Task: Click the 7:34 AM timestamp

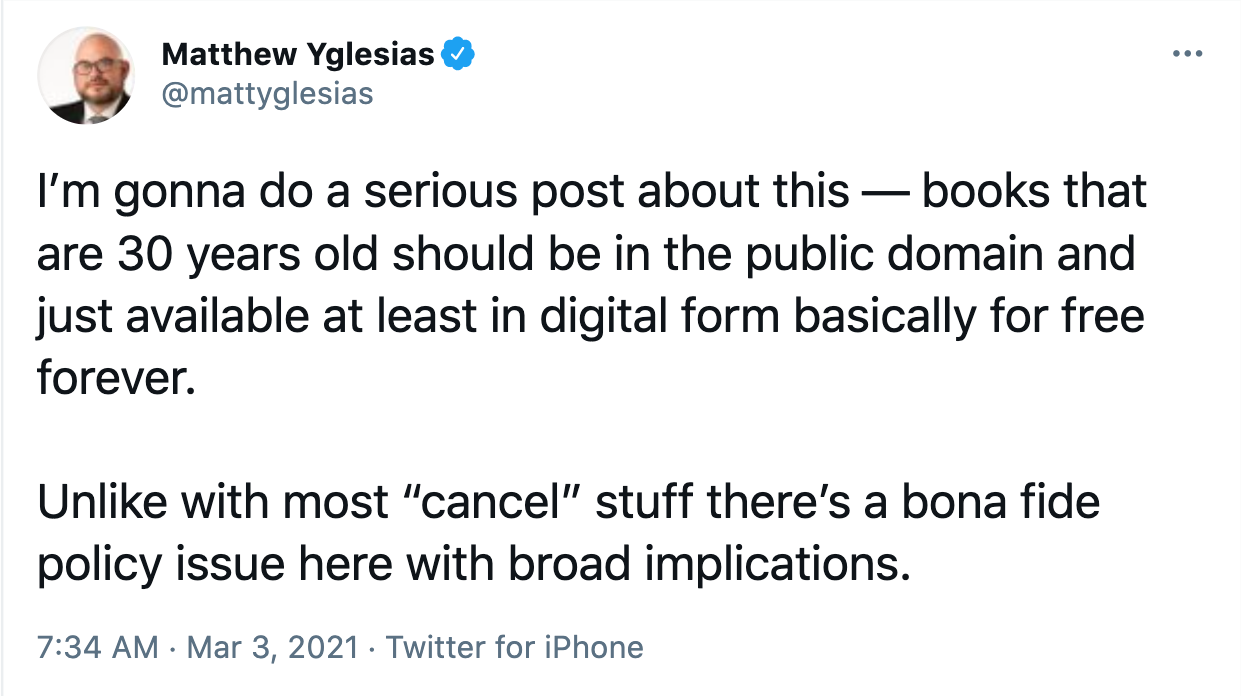Action: [x=97, y=647]
